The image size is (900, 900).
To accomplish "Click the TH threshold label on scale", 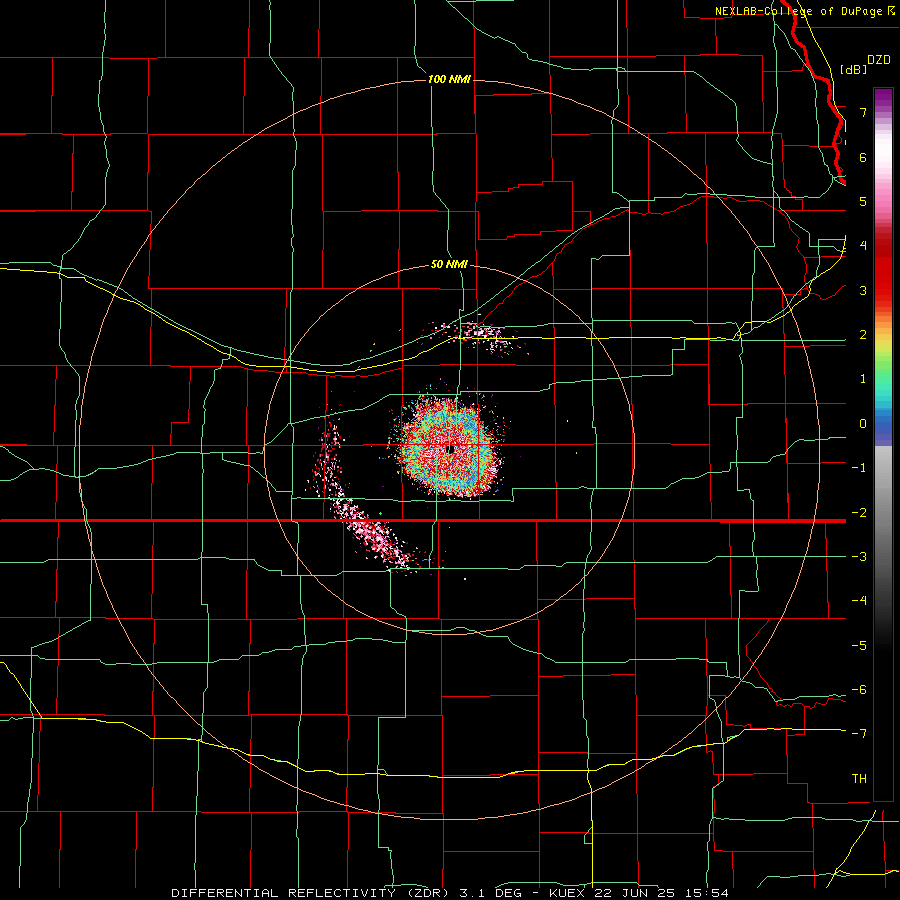I will (x=859, y=778).
